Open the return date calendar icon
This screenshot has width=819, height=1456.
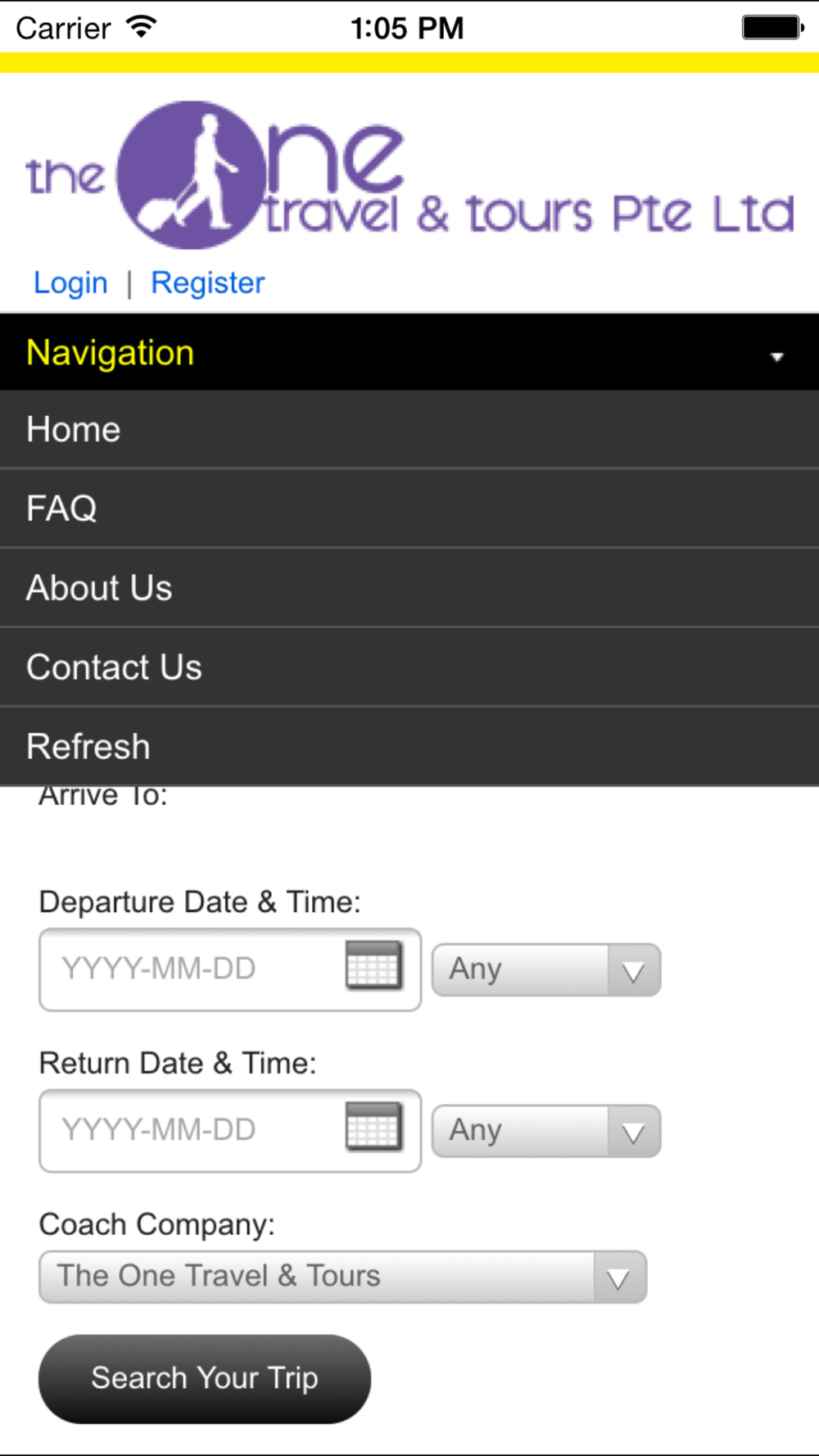pyautogui.click(x=373, y=1127)
